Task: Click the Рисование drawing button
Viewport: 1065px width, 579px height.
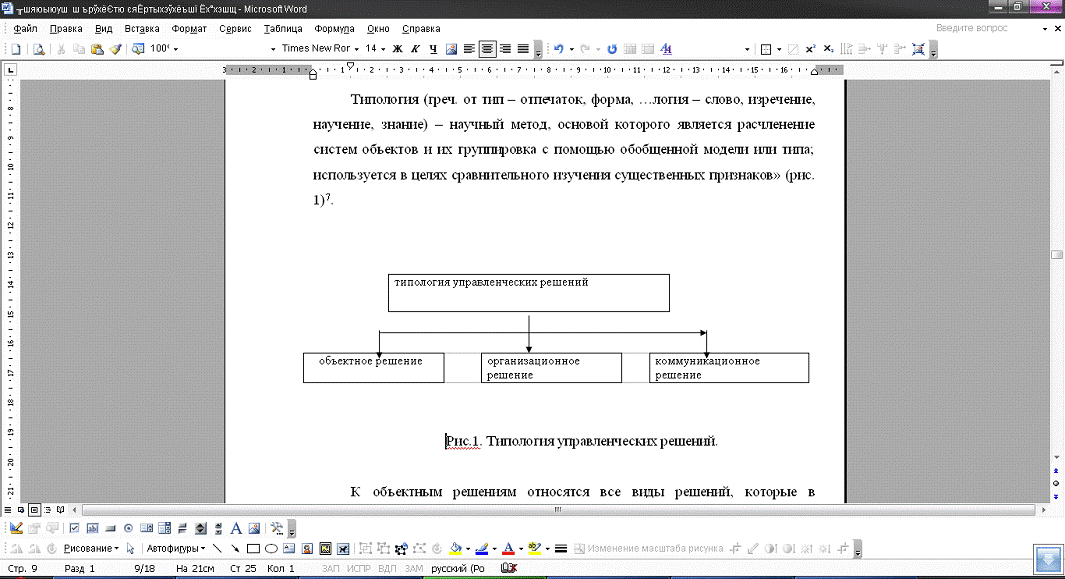Action: point(88,548)
